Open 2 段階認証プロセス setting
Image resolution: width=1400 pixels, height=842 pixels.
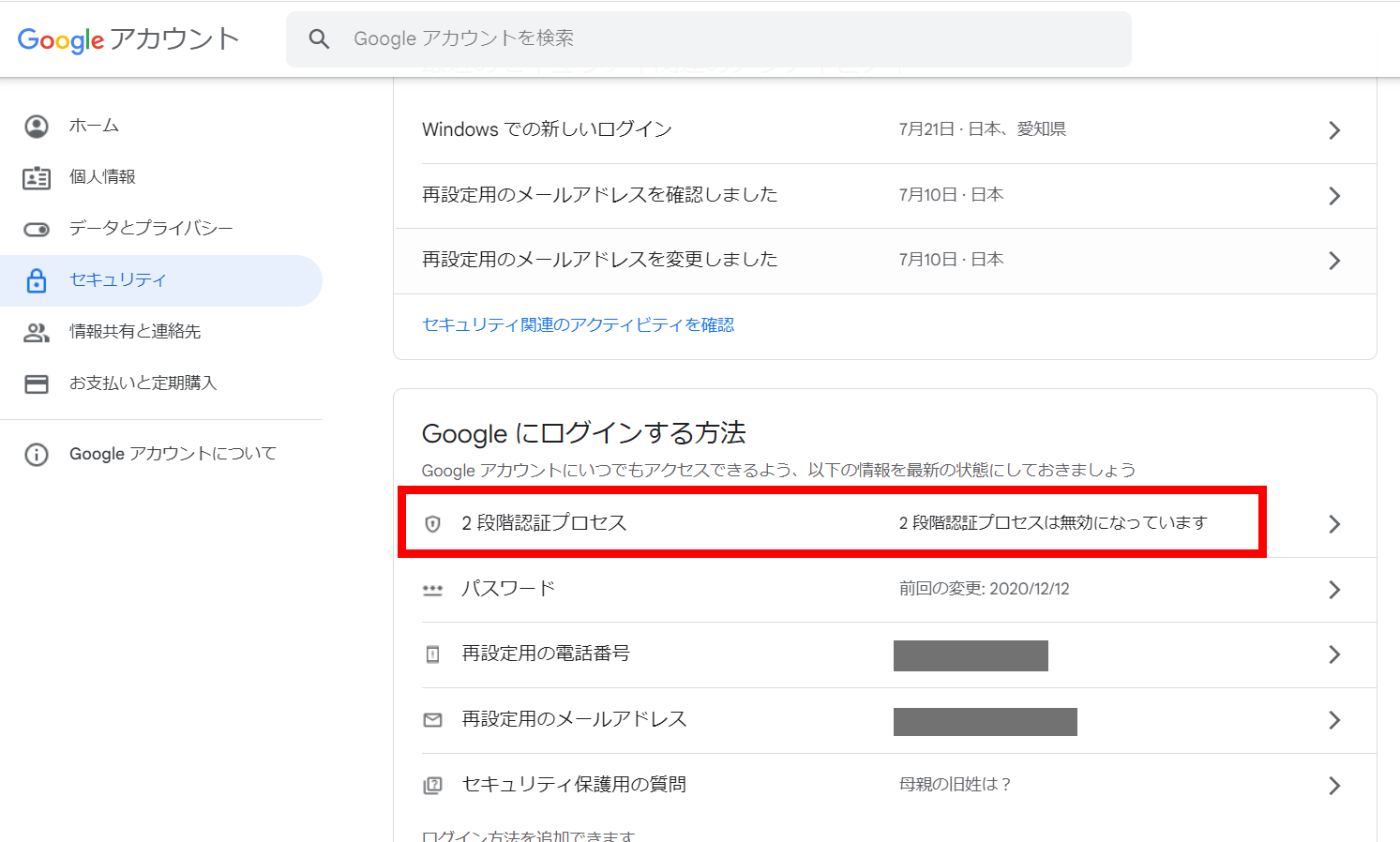[x=885, y=524]
